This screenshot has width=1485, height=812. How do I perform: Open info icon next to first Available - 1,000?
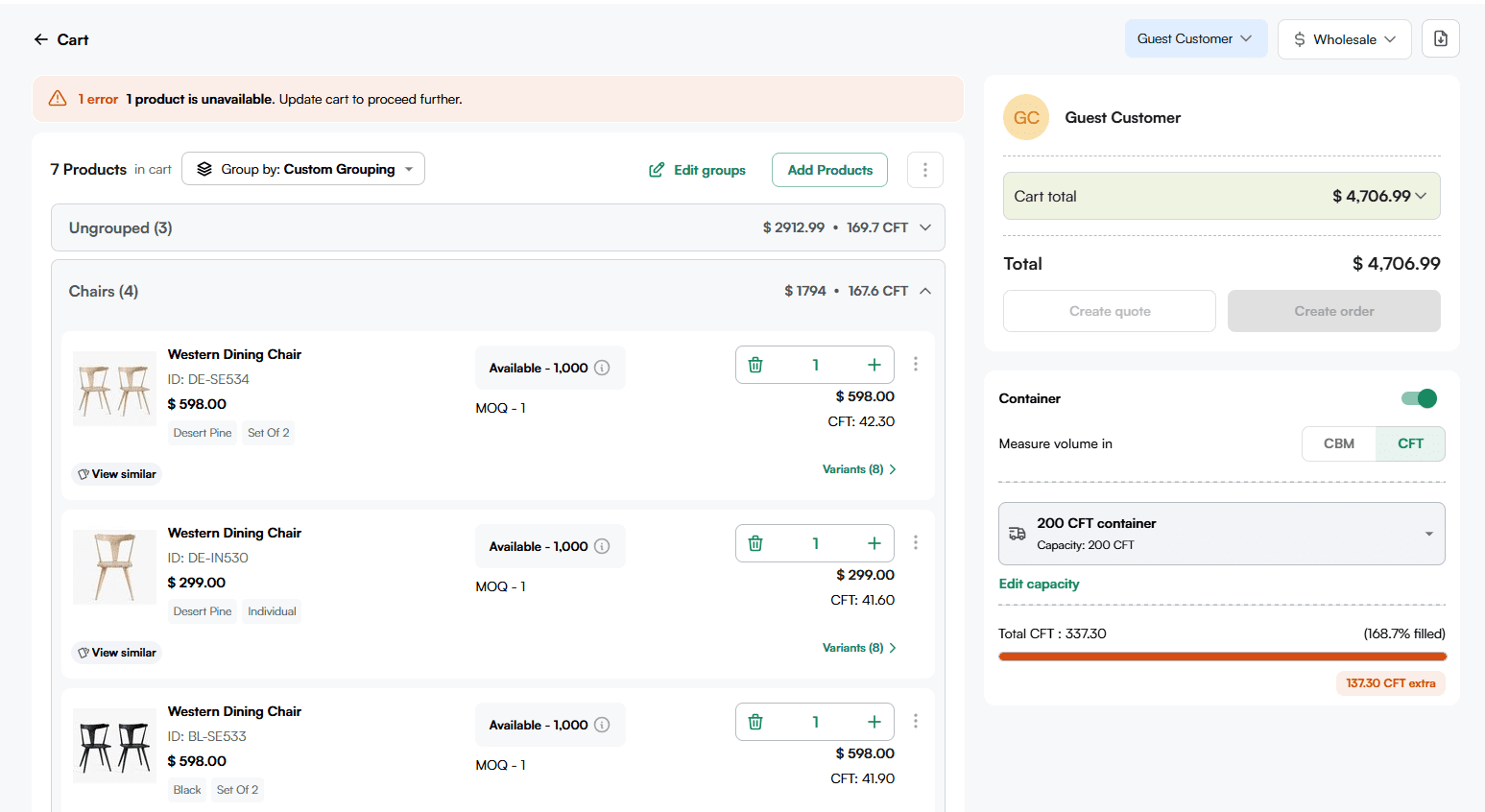(602, 368)
